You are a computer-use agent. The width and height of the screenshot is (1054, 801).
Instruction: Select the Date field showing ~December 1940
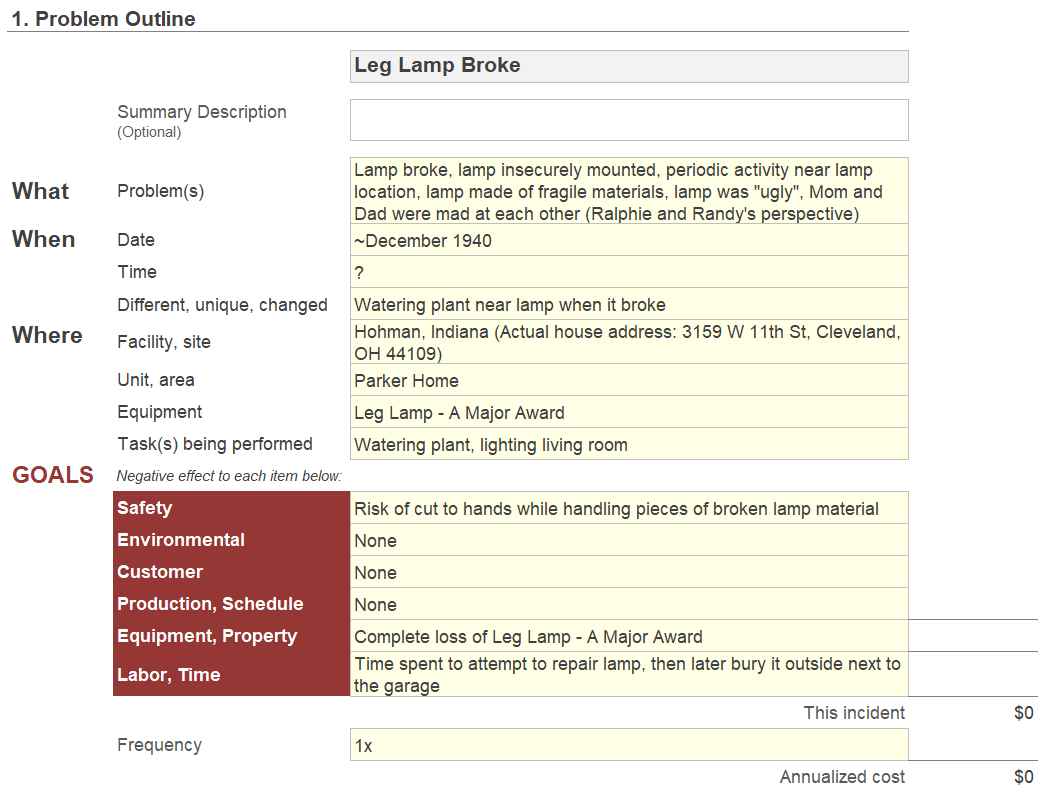(x=629, y=240)
